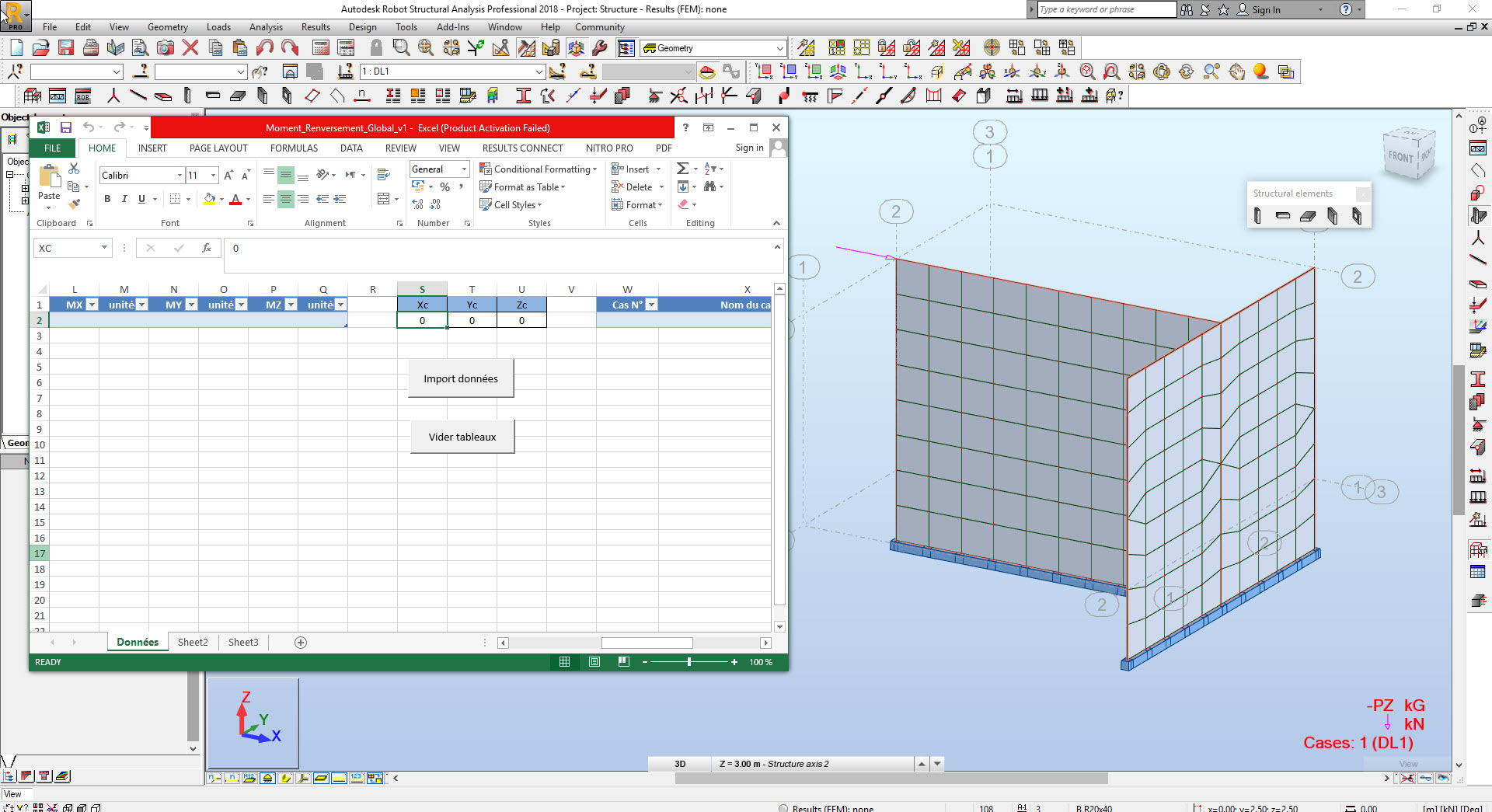The width and height of the screenshot is (1492, 812).
Task: Click the Robot Help question mark icon
Action: point(1346,9)
